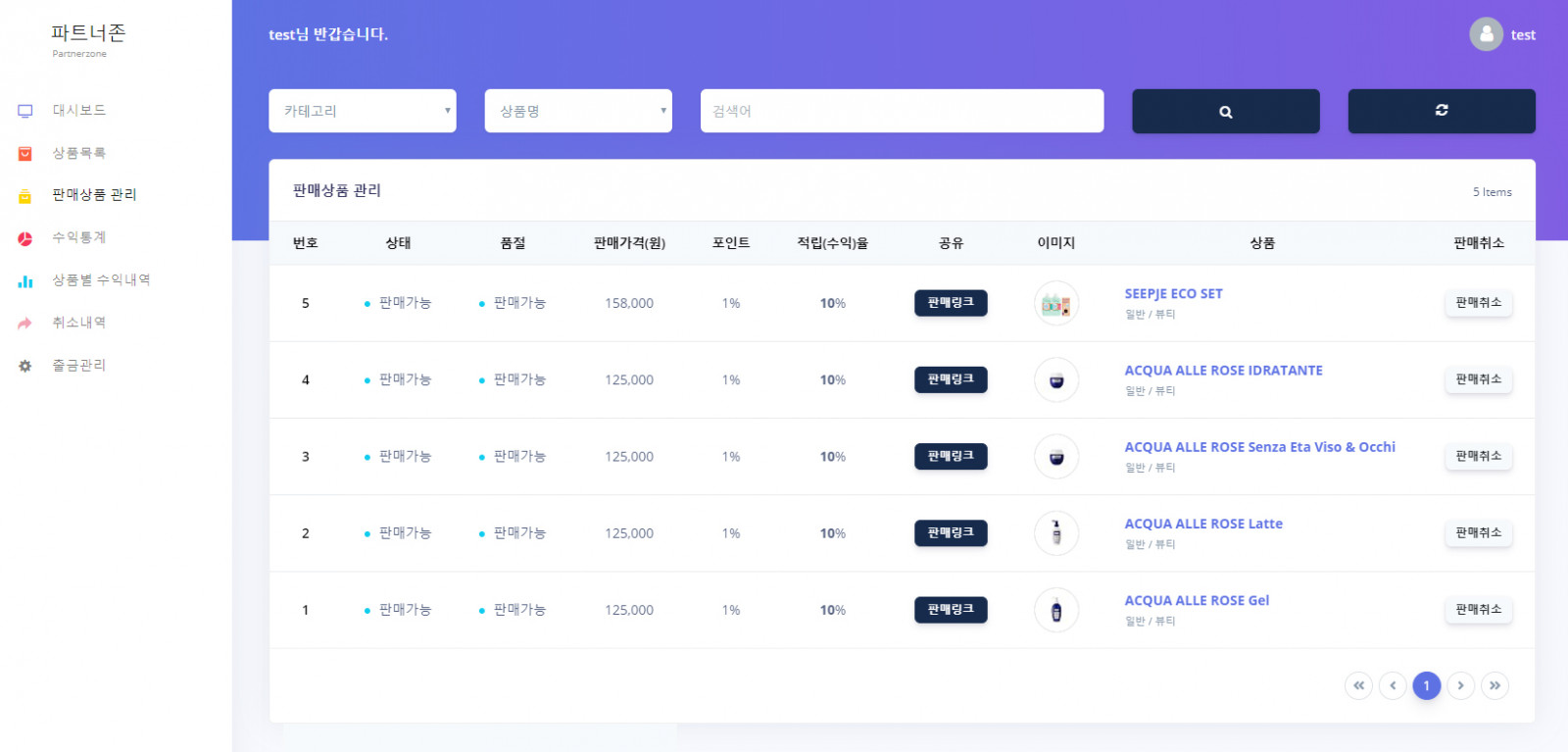1568x752 pixels.
Task: Click the 검색어 search input field
Action: click(902, 111)
